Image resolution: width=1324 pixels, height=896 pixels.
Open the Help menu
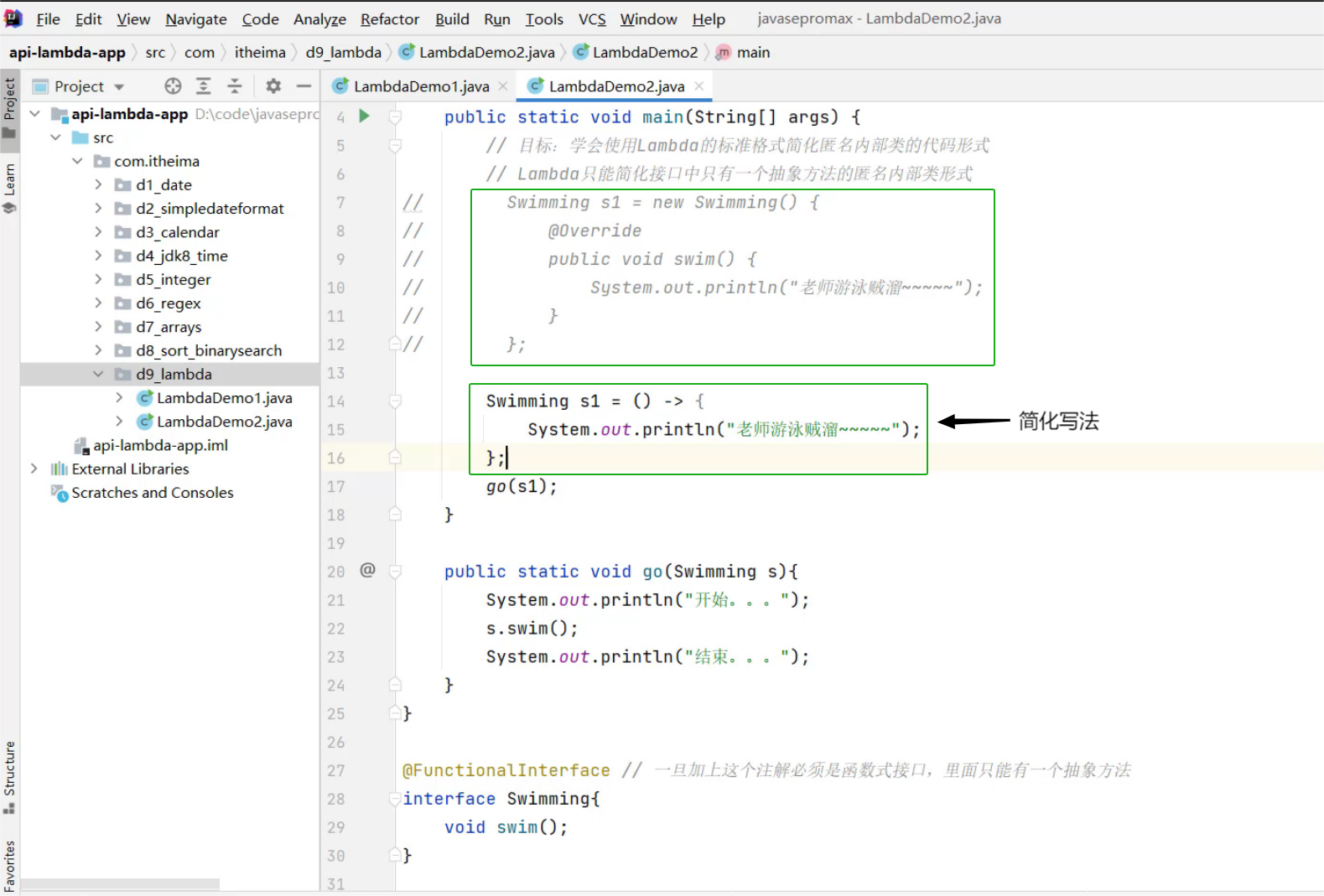709,18
